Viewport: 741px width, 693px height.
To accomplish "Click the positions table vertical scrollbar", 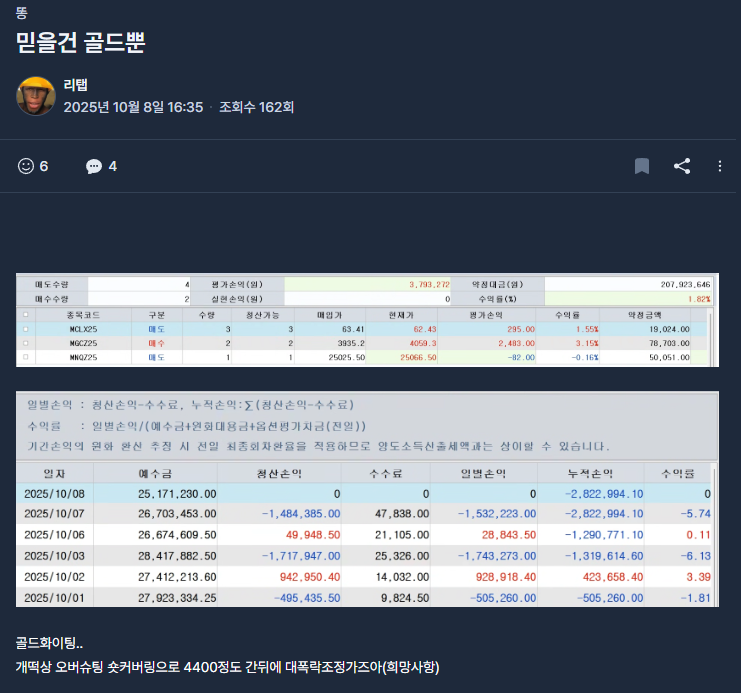I will pyautogui.click(x=710, y=336).
